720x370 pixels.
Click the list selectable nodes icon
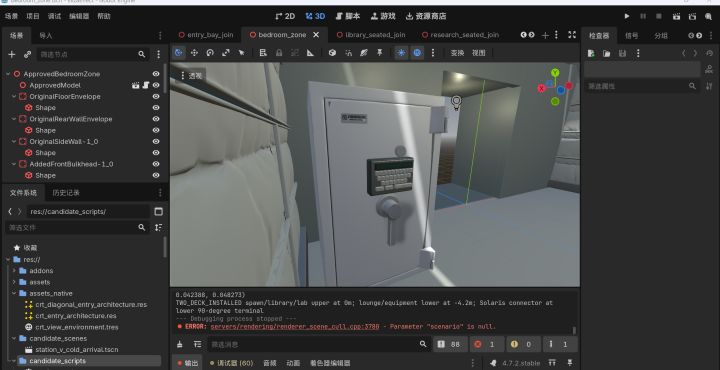pyautogui.click(x=263, y=53)
